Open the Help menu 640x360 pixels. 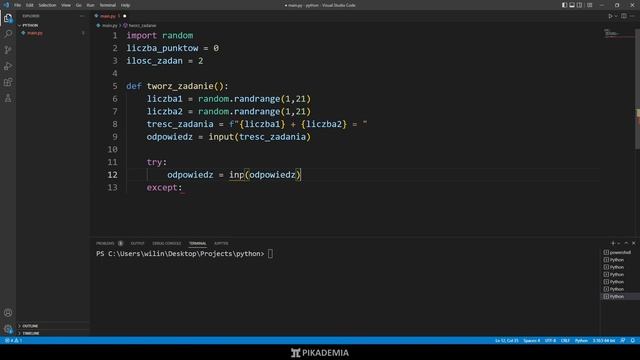pyautogui.click(x=125, y=5)
